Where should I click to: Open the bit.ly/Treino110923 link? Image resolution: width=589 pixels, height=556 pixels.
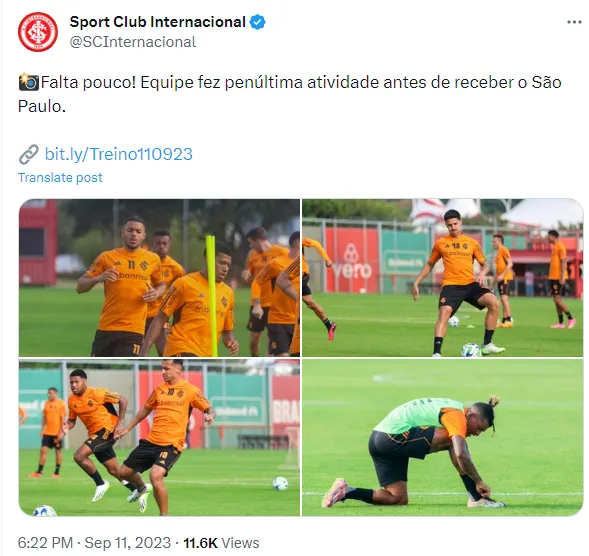tap(119, 154)
